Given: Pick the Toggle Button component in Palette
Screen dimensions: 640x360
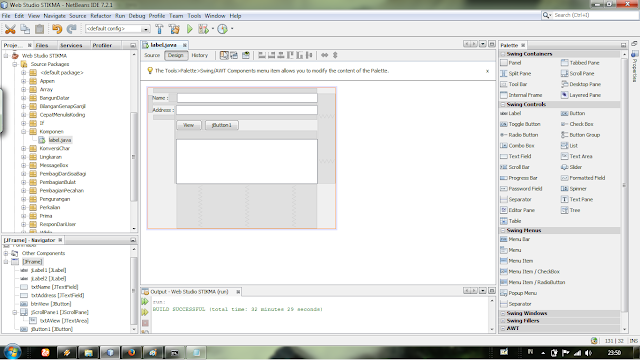Looking at the screenshot, I should click(x=520, y=124).
